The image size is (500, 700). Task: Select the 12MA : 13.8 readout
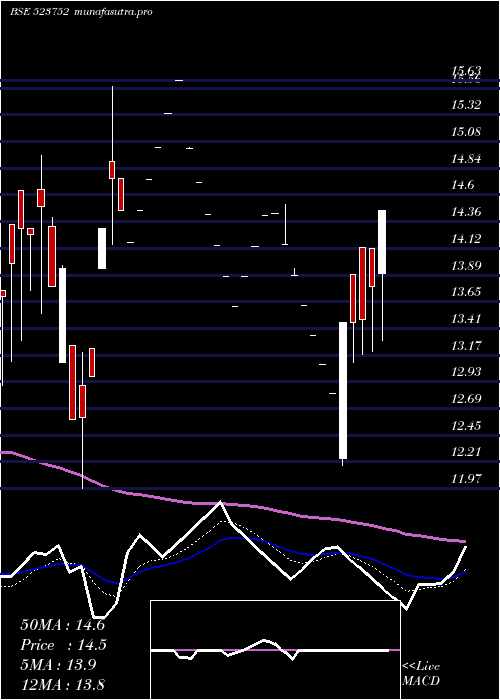point(62,684)
